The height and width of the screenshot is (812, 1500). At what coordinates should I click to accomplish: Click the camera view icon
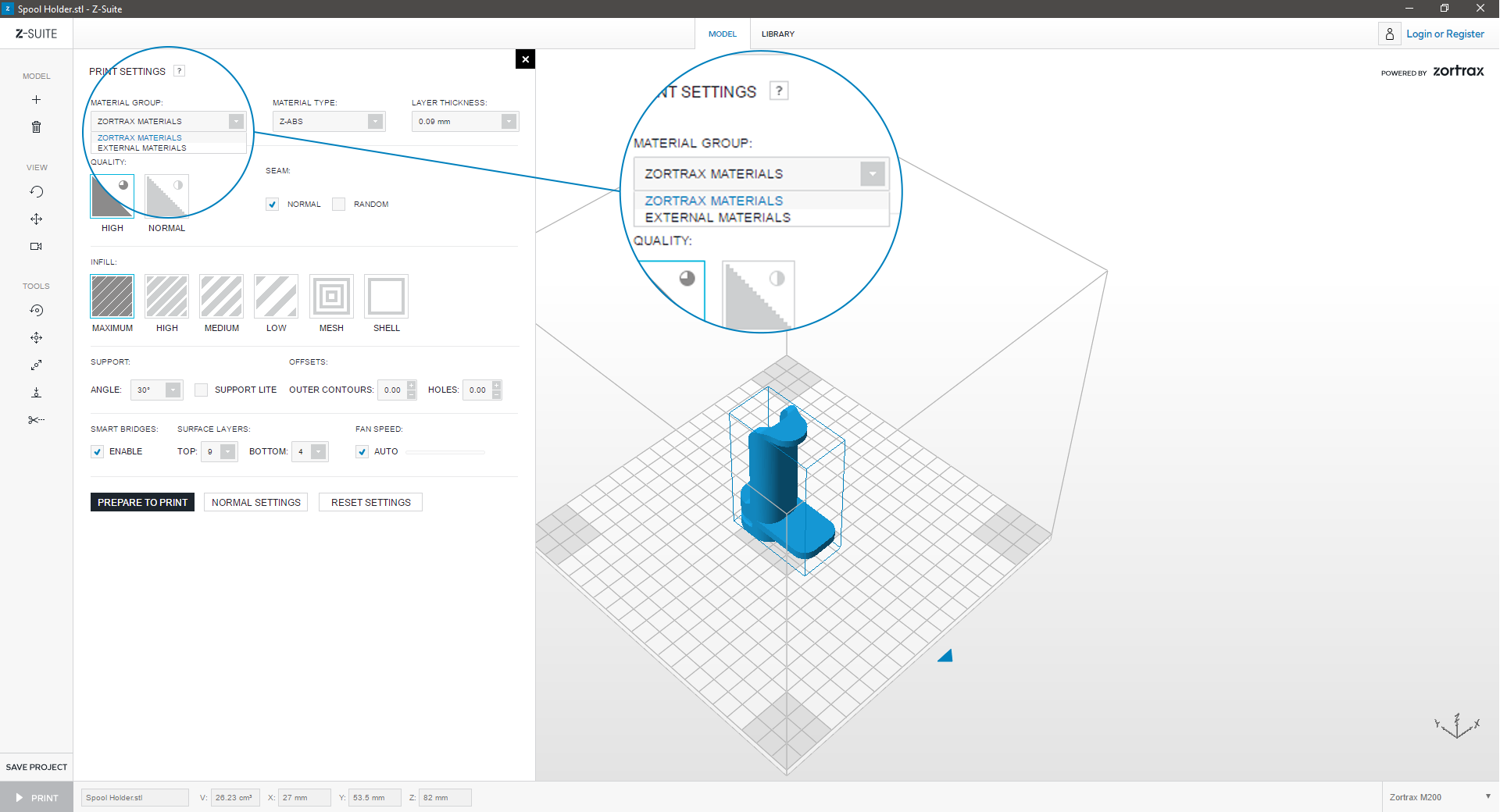coord(36,247)
